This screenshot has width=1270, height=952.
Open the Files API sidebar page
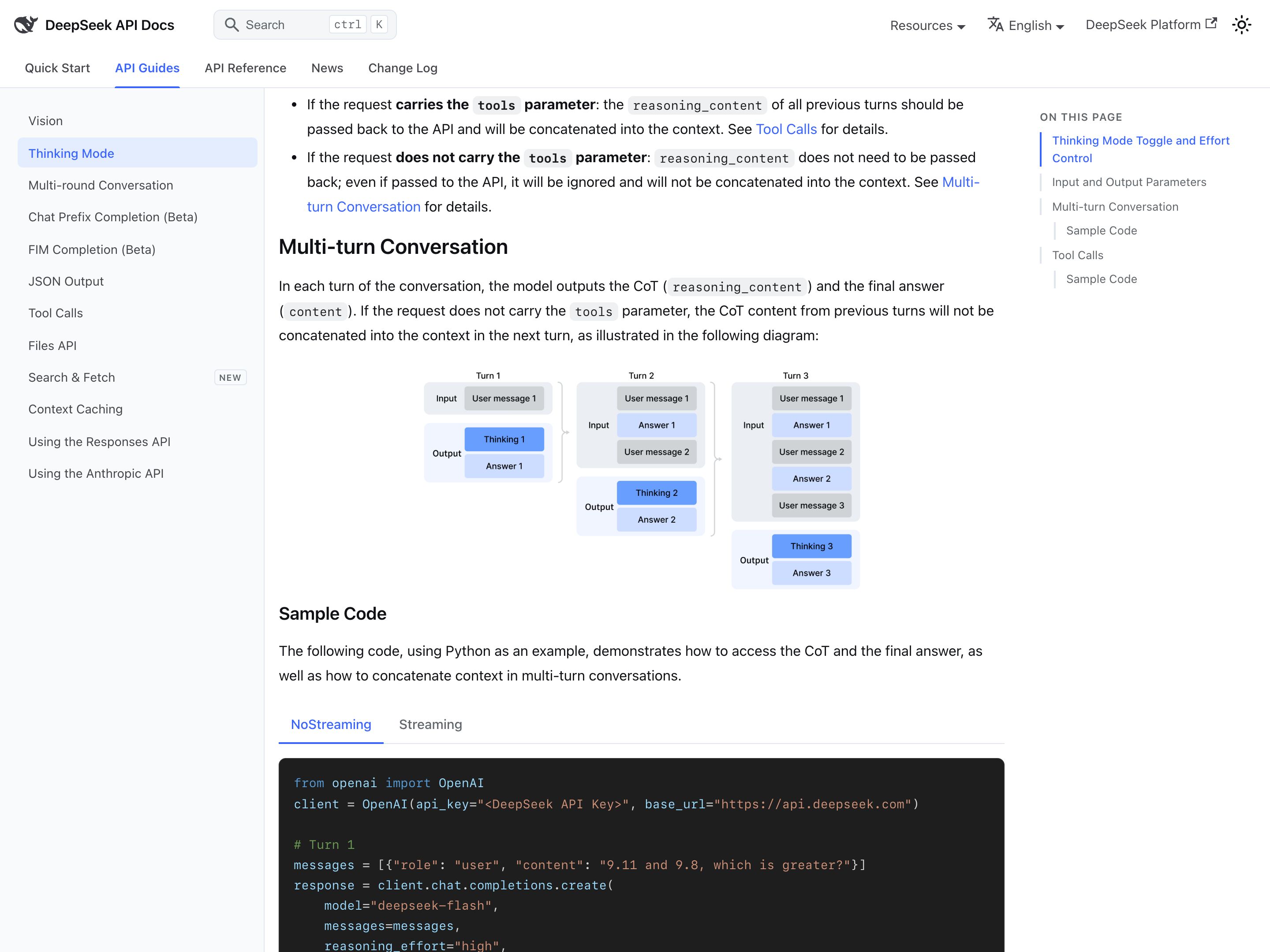coord(137,346)
